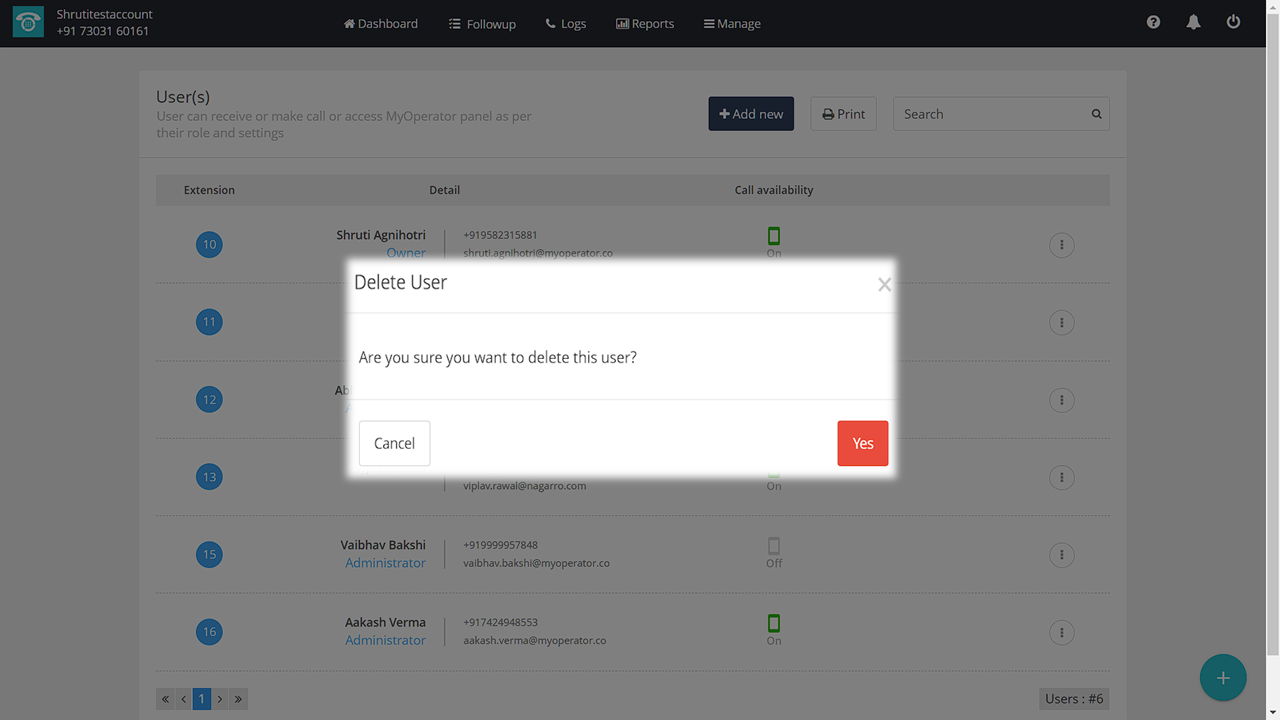The width and height of the screenshot is (1280, 720).
Task: Toggle call availability for Aakash Verma
Action: coord(773,623)
